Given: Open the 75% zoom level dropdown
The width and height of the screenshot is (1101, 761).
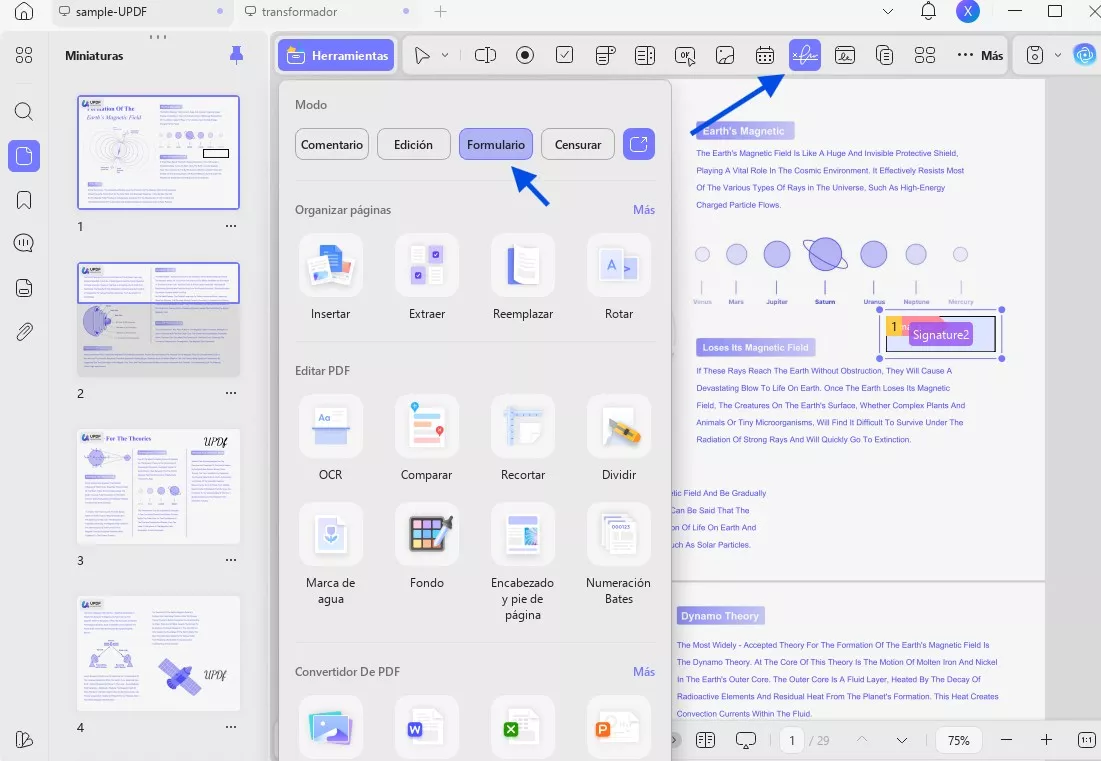Looking at the screenshot, I should (958, 740).
